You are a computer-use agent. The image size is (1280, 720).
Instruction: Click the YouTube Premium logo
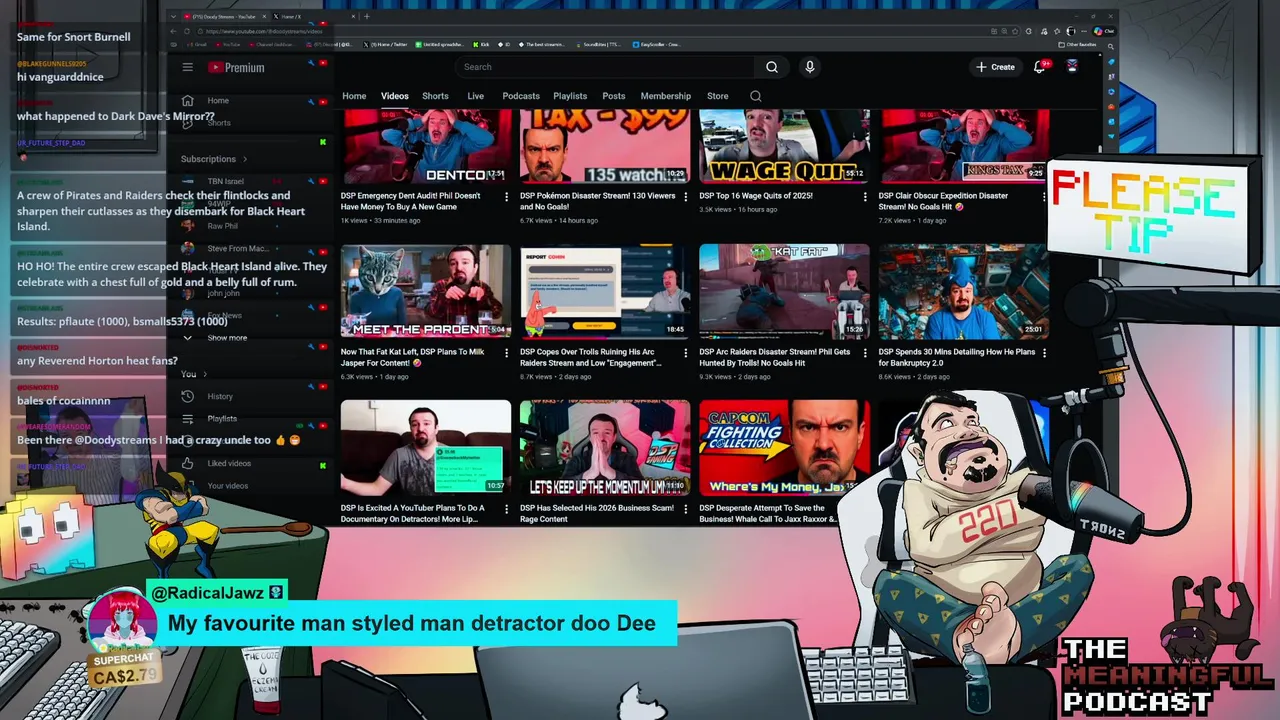(x=236, y=67)
